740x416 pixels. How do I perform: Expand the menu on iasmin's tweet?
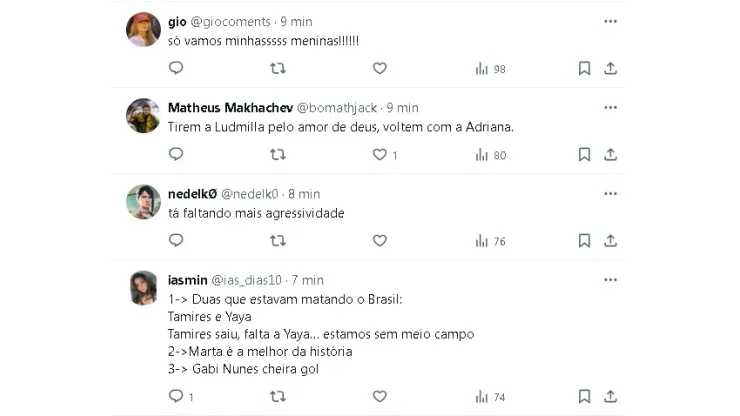pyautogui.click(x=610, y=280)
